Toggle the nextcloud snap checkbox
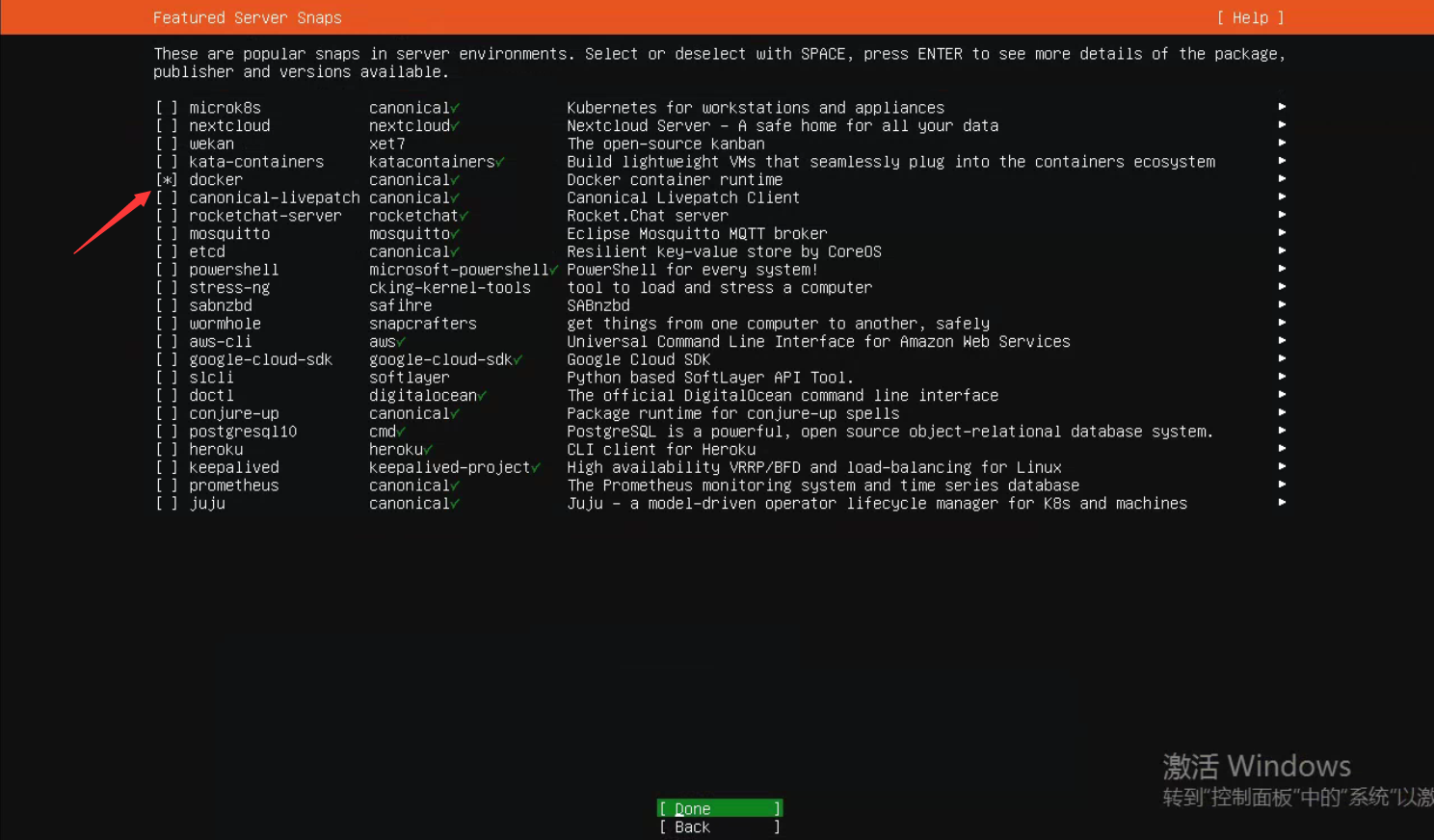Viewport: 1434px width, 840px height. (167, 126)
